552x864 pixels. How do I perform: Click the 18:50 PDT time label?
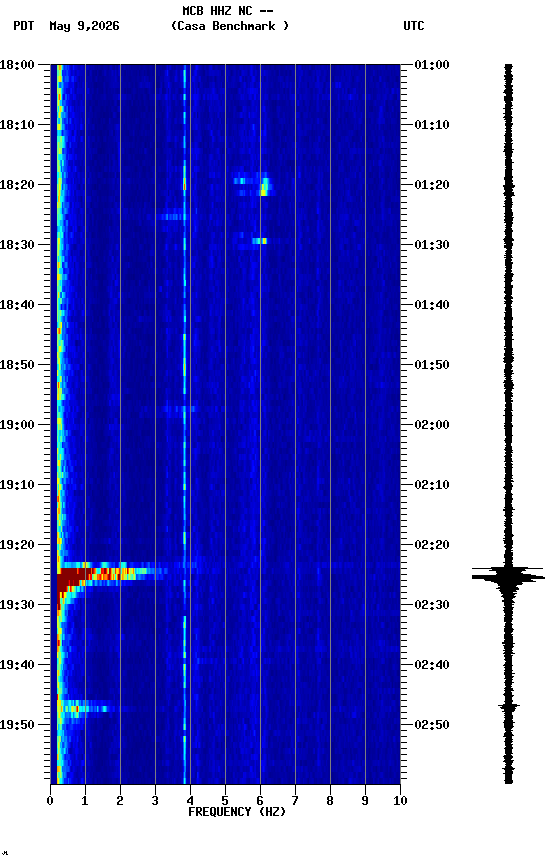(x=17, y=365)
